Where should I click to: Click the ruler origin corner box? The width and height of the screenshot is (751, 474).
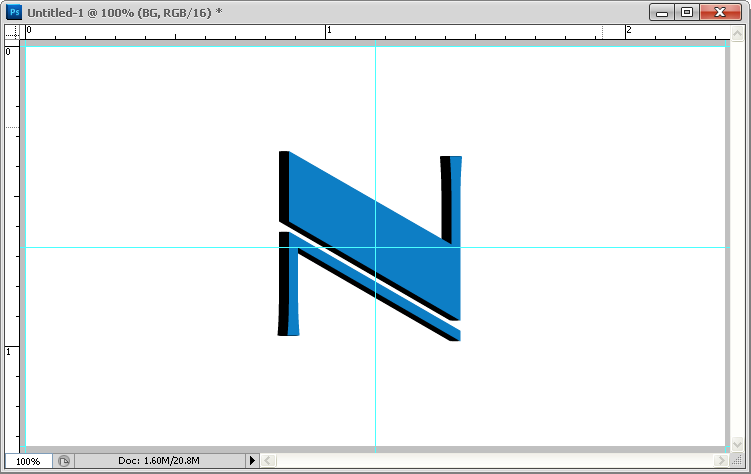(11, 31)
